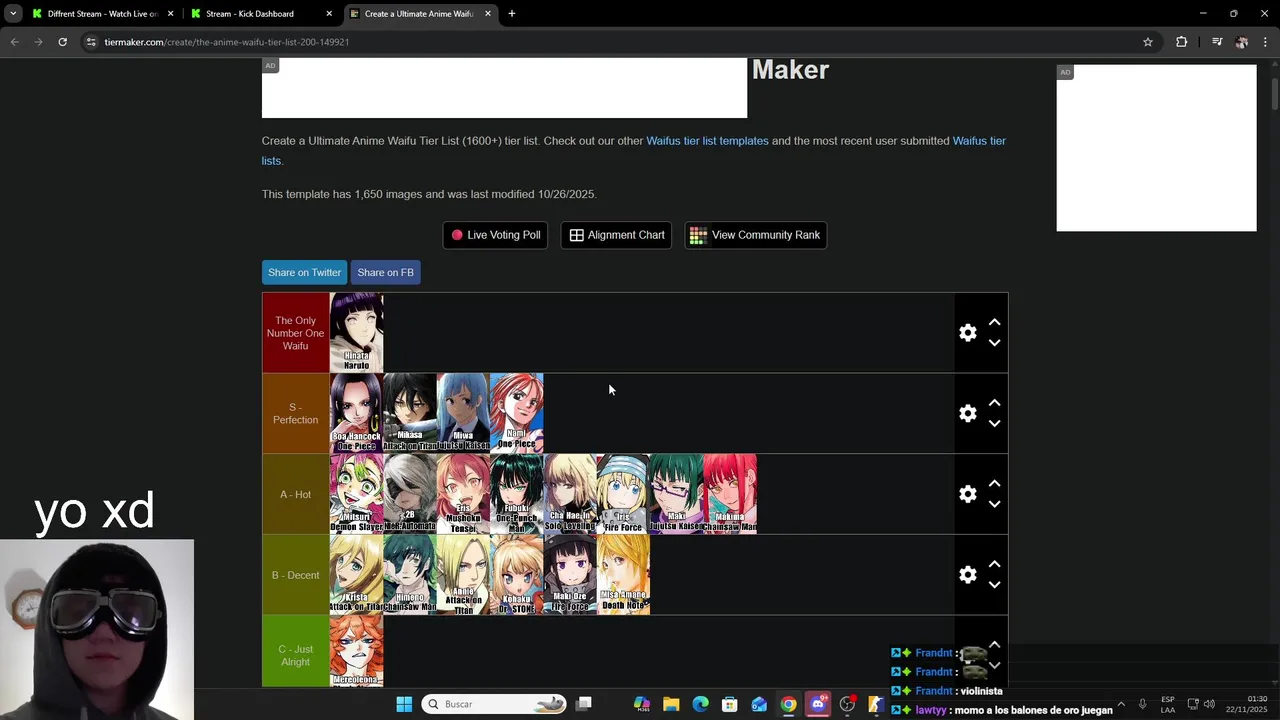
Task: Open Chrome three-dot menu
Action: (1265, 42)
